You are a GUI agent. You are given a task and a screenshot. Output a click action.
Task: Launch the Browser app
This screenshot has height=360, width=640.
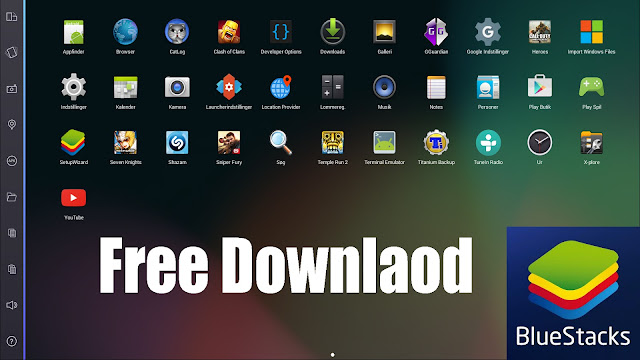(125, 32)
